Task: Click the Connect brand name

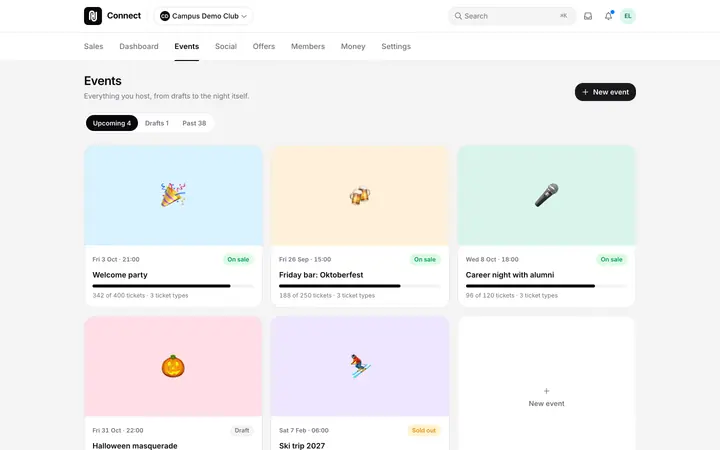Action: pos(124,16)
